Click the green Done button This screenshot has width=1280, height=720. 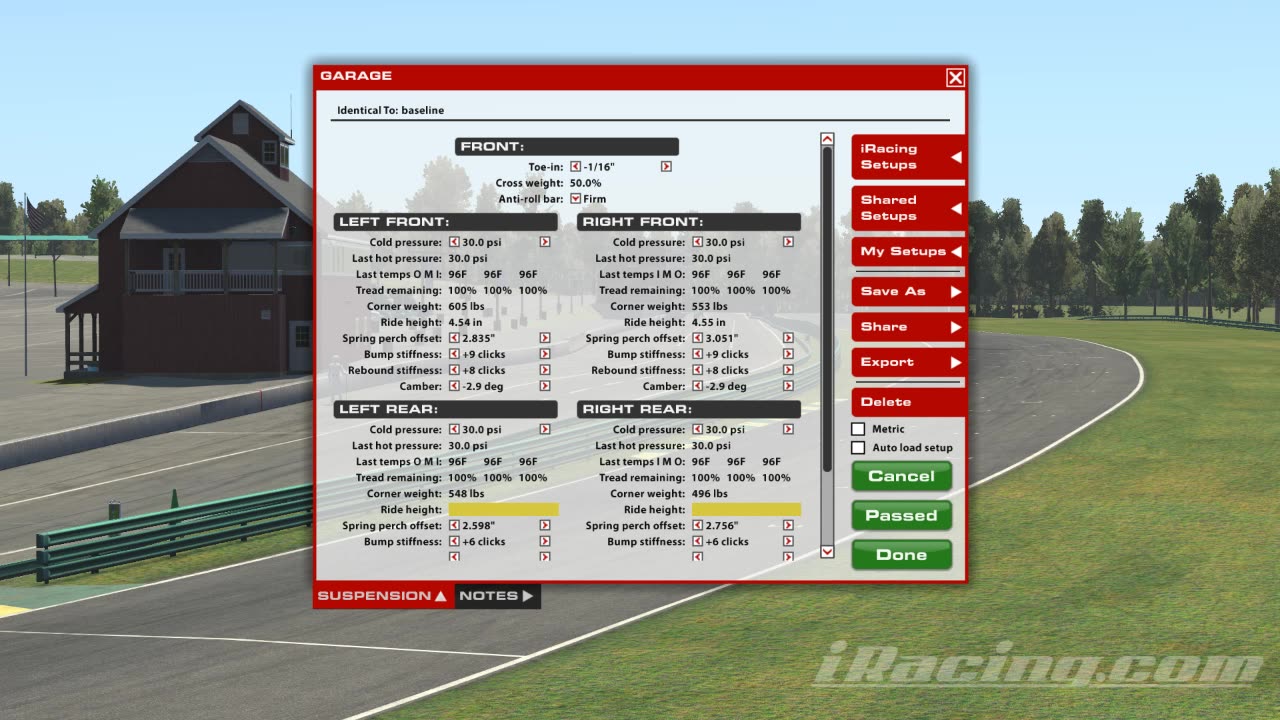click(x=902, y=555)
